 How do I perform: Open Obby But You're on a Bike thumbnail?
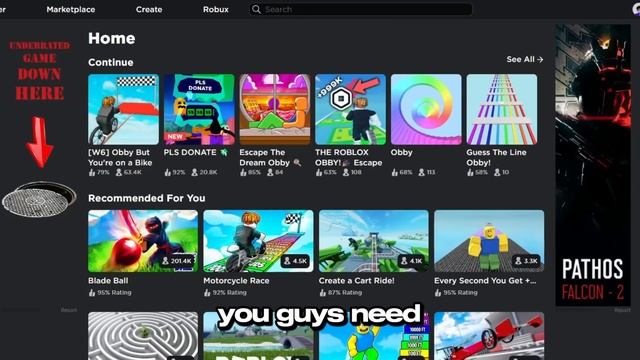tap(123, 109)
